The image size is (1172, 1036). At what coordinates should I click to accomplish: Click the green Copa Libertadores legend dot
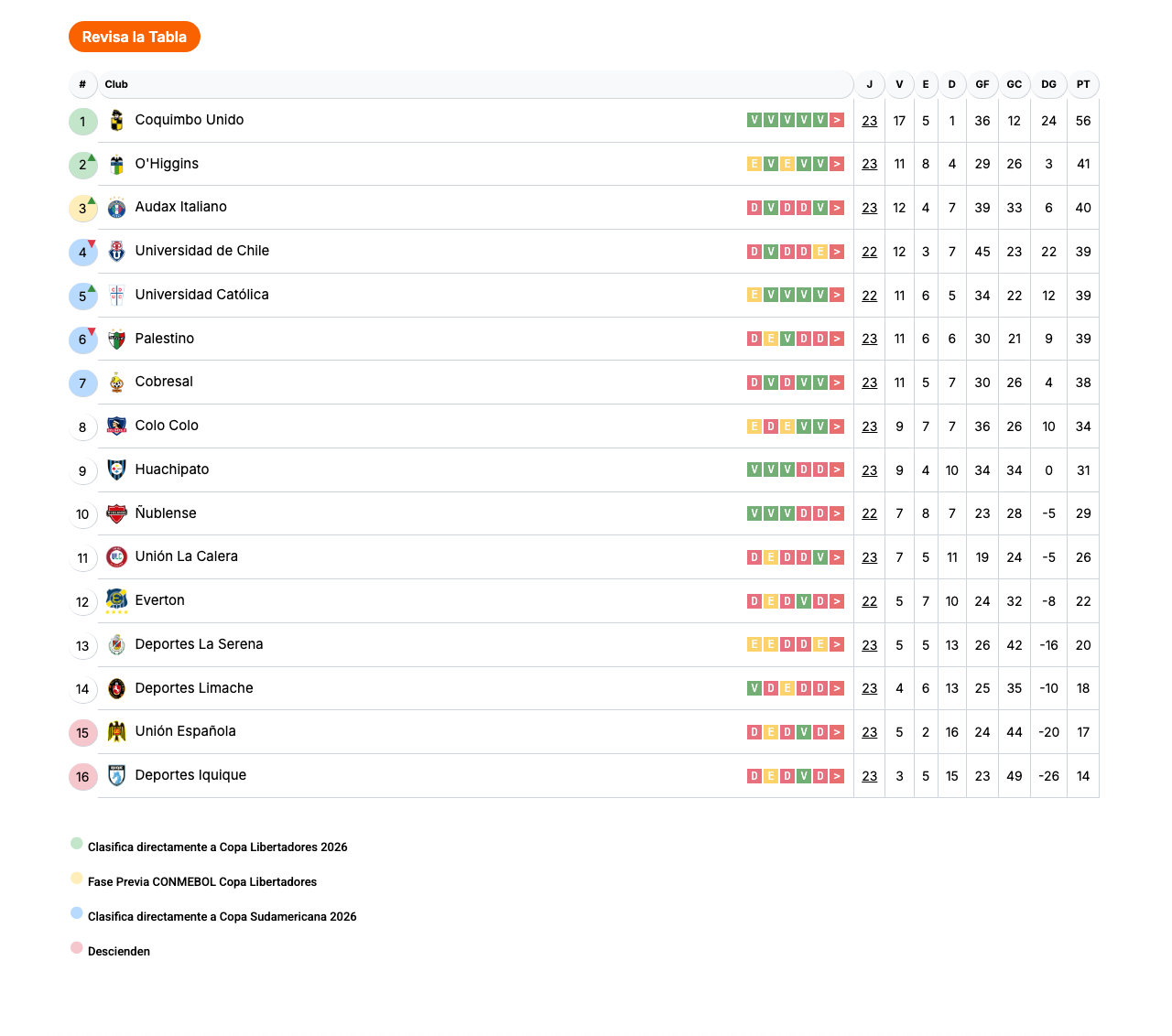77,844
